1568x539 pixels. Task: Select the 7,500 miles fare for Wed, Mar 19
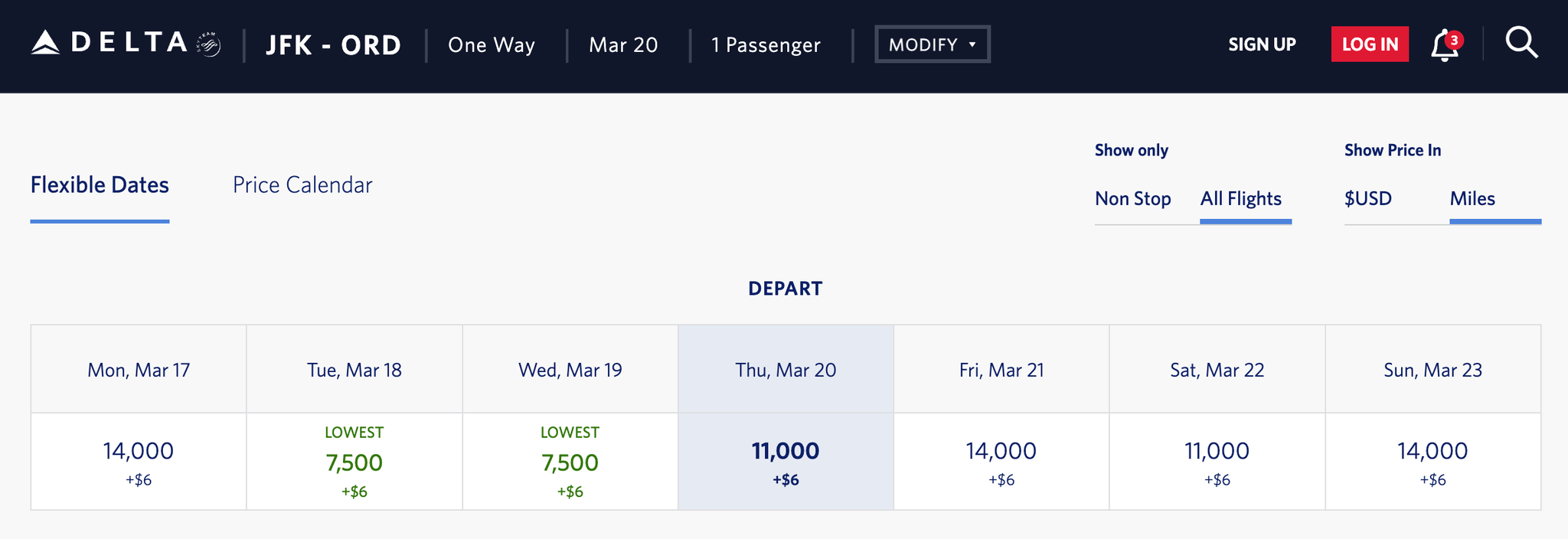570,462
